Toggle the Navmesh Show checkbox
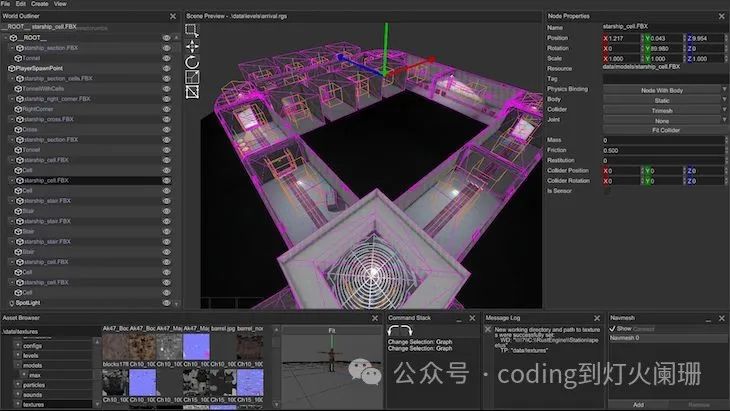 tap(613, 328)
